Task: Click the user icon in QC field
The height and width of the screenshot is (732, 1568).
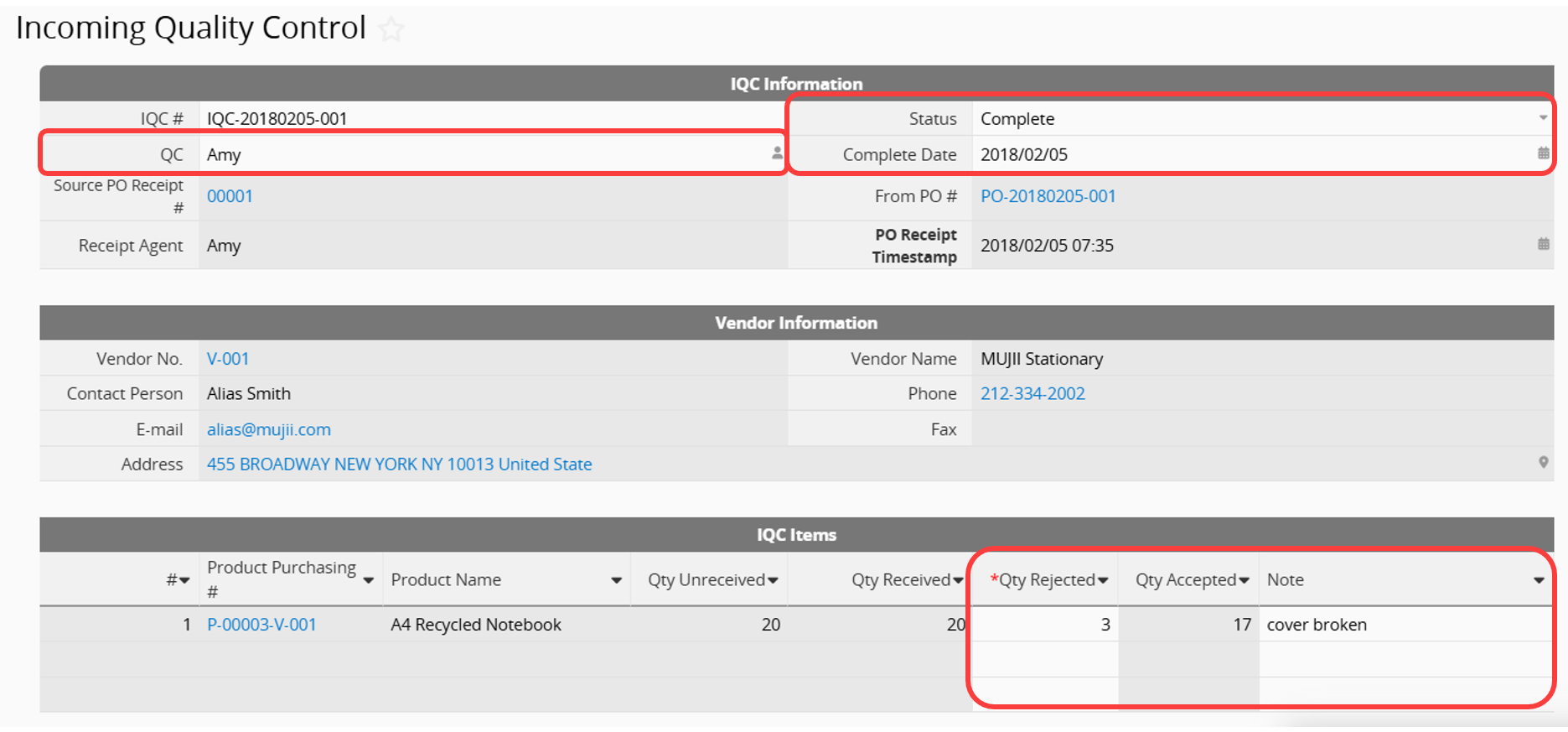Action: (x=777, y=153)
